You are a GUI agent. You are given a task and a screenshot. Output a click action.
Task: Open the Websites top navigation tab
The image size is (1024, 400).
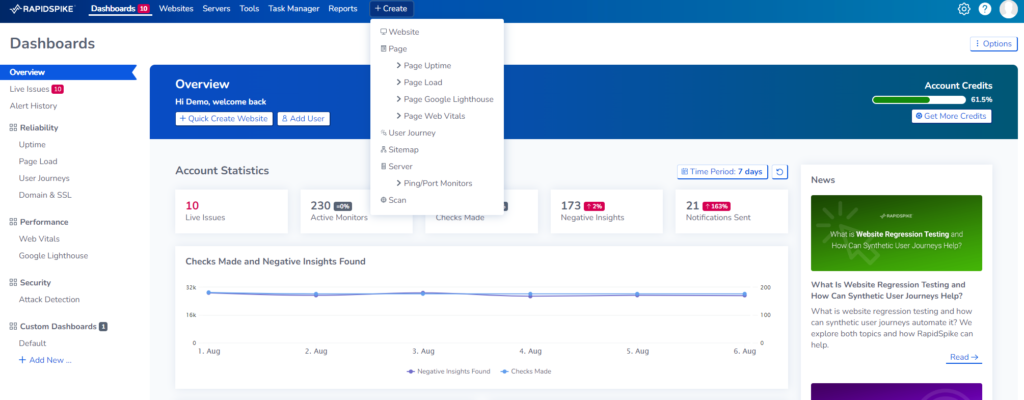pos(176,9)
